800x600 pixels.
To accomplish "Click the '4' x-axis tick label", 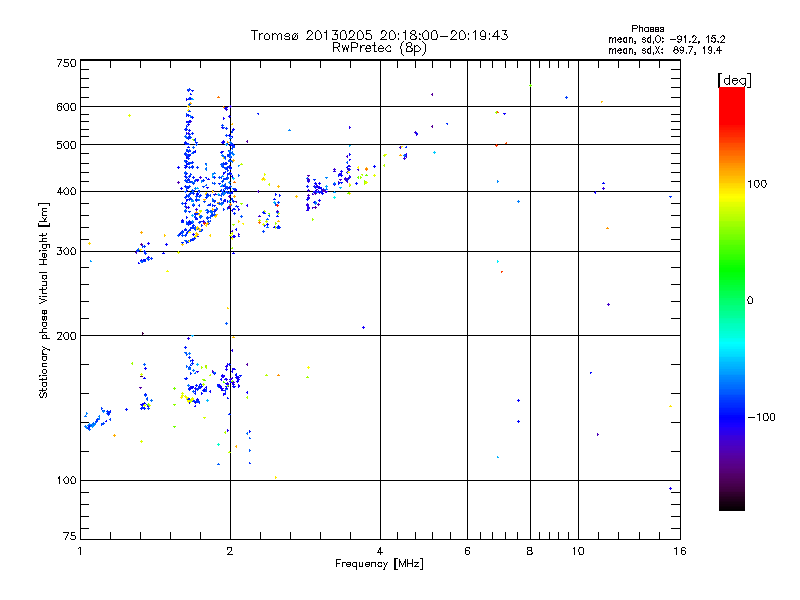I will [x=380, y=551].
